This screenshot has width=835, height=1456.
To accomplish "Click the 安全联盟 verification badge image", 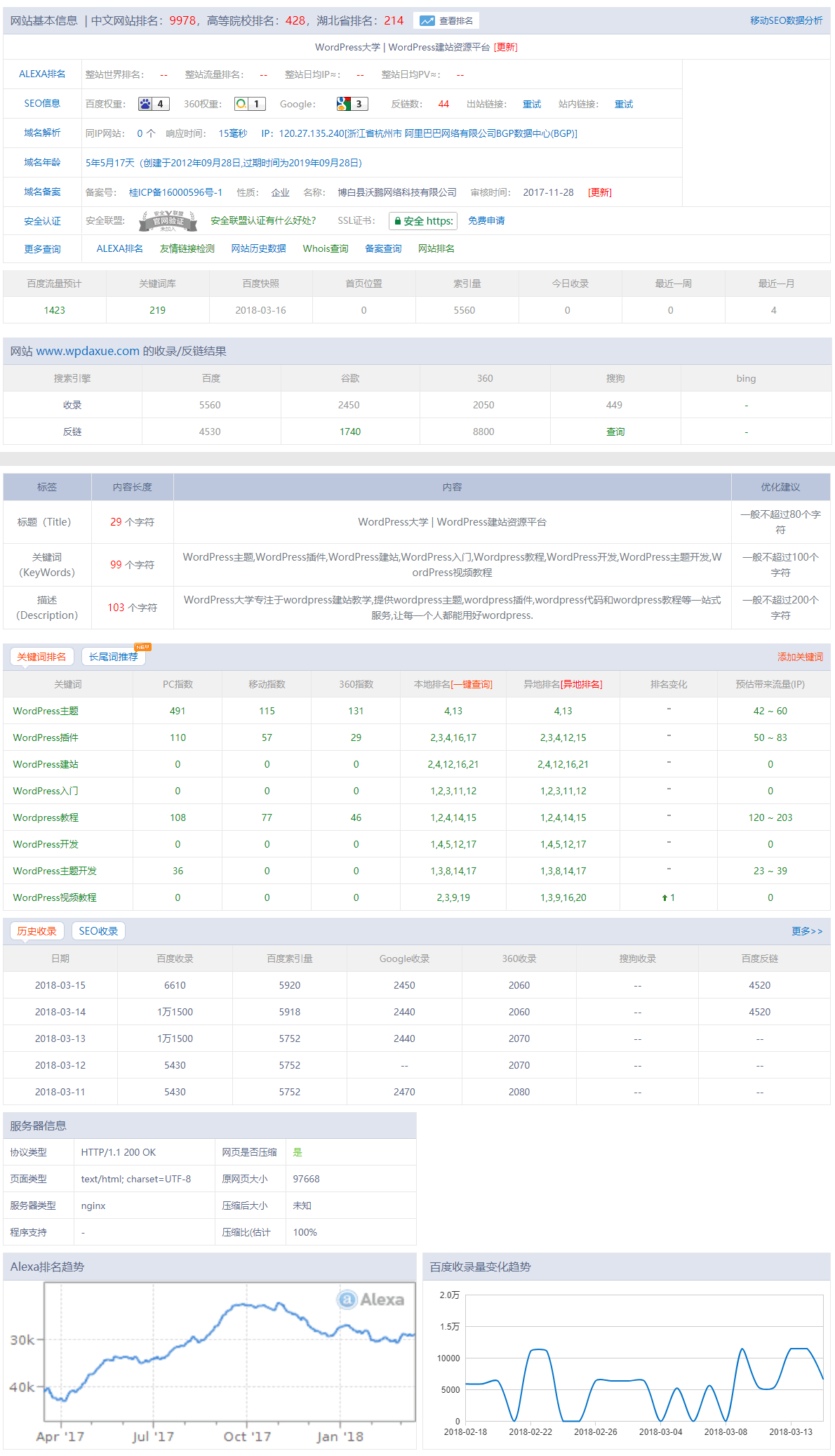I will (x=168, y=221).
